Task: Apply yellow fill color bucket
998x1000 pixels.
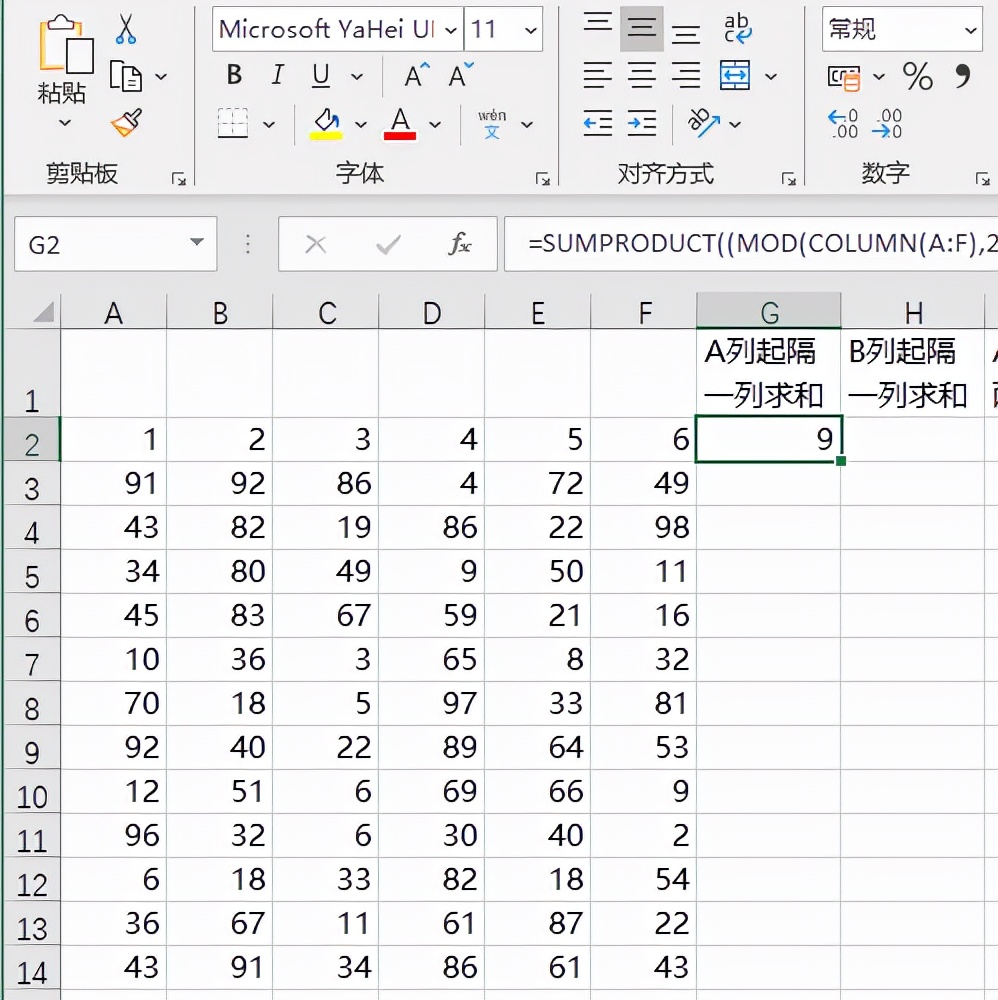Action: click(326, 124)
